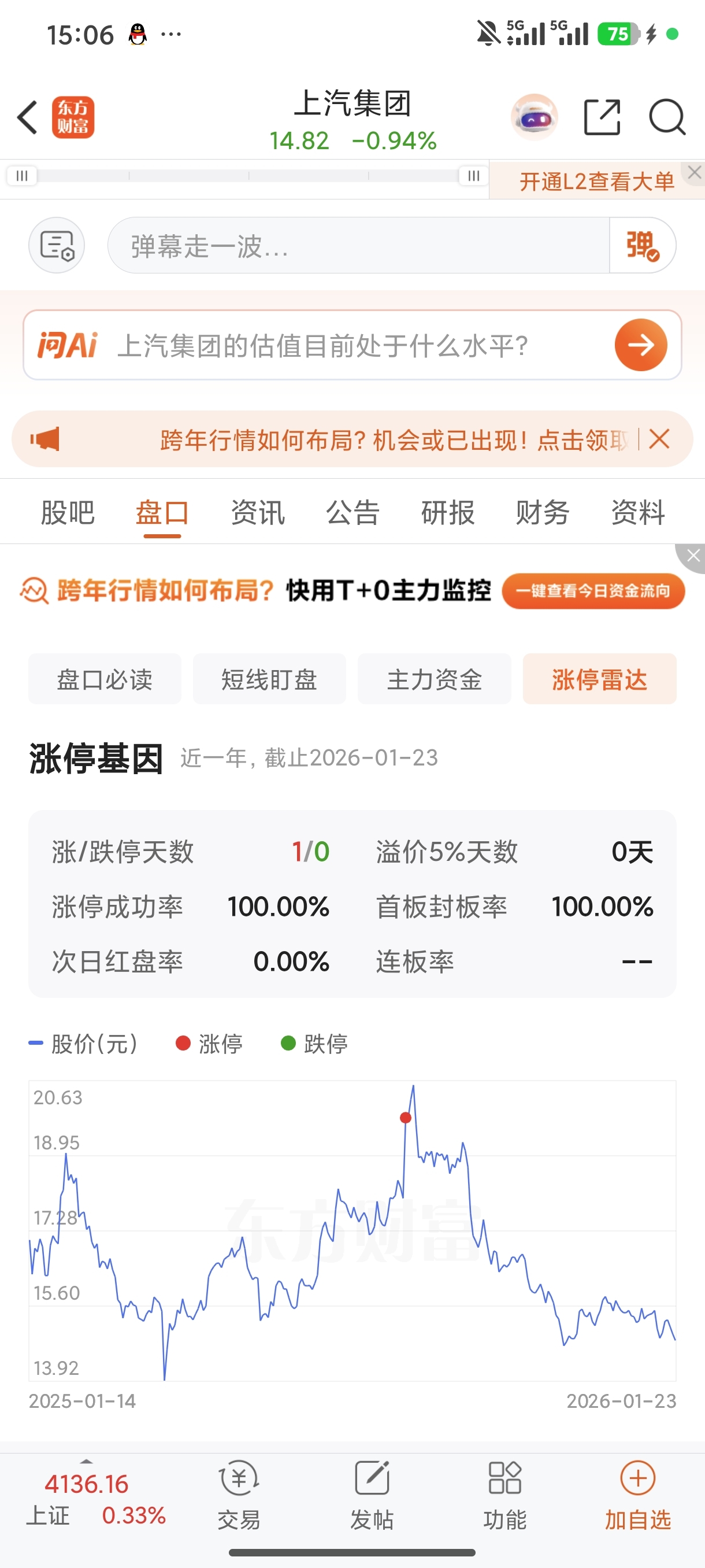Image resolution: width=705 pixels, height=1568 pixels.
Task: Tap the megaphone announcement icon
Action: [45, 439]
